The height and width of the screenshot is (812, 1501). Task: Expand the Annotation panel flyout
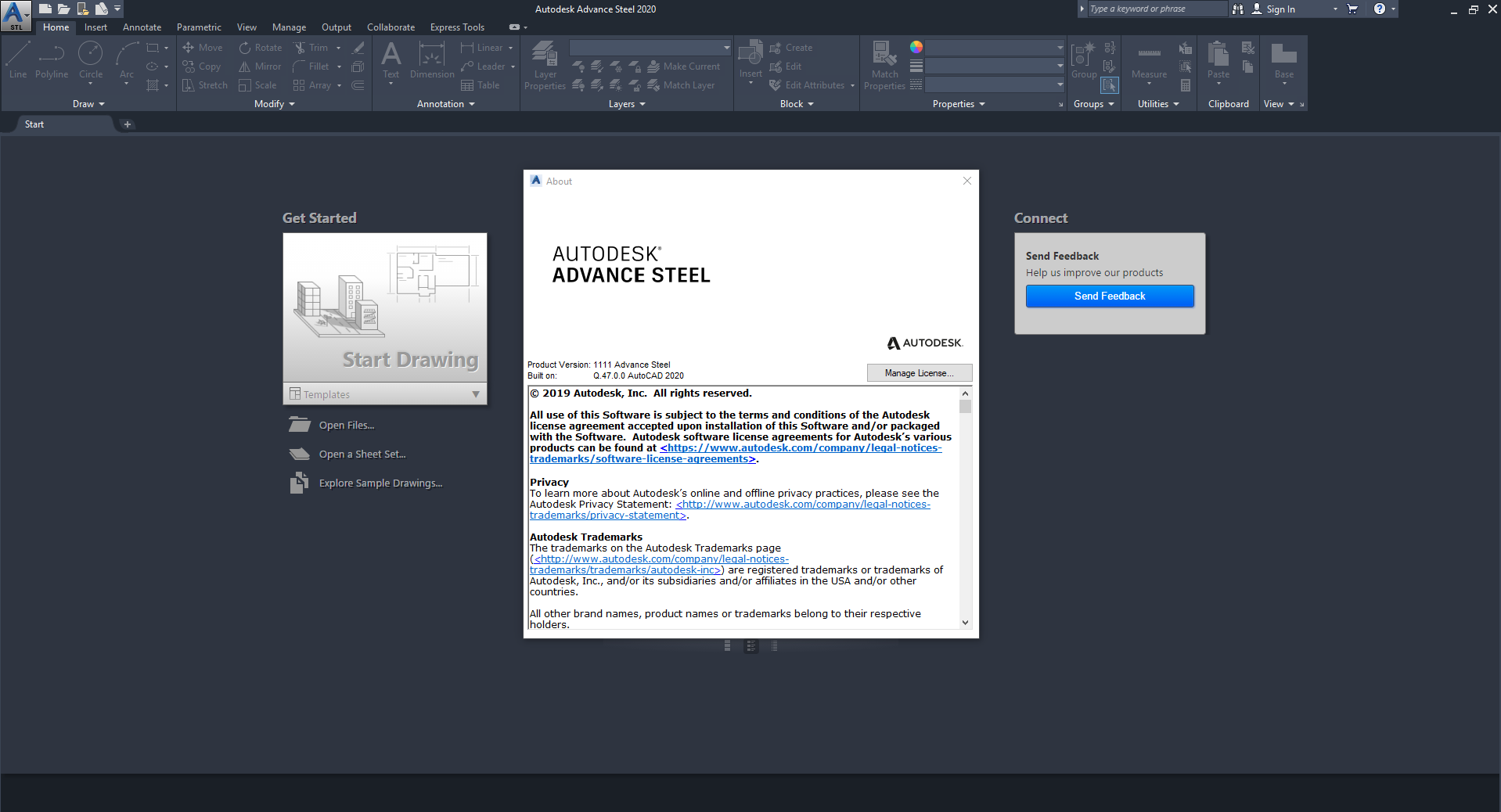[x=446, y=104]
